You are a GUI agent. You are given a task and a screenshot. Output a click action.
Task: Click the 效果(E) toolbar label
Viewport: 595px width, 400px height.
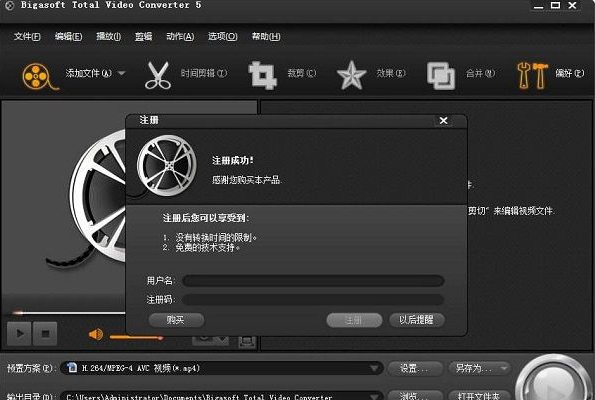(391, 73)
